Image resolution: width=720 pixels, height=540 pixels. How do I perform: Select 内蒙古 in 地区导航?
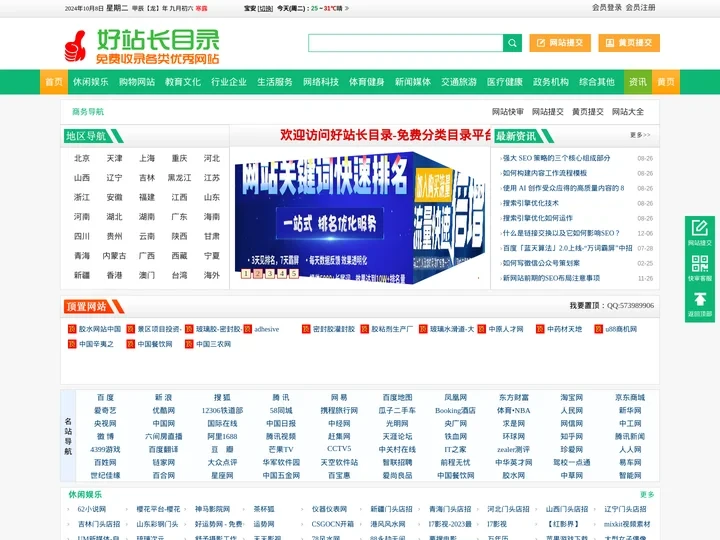pos(114,256)
